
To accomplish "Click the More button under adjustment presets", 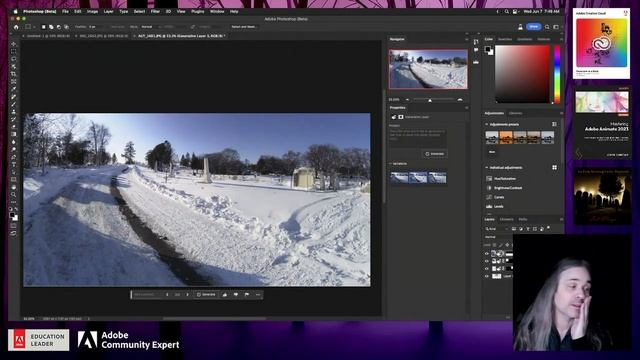I will click(492, 152).
